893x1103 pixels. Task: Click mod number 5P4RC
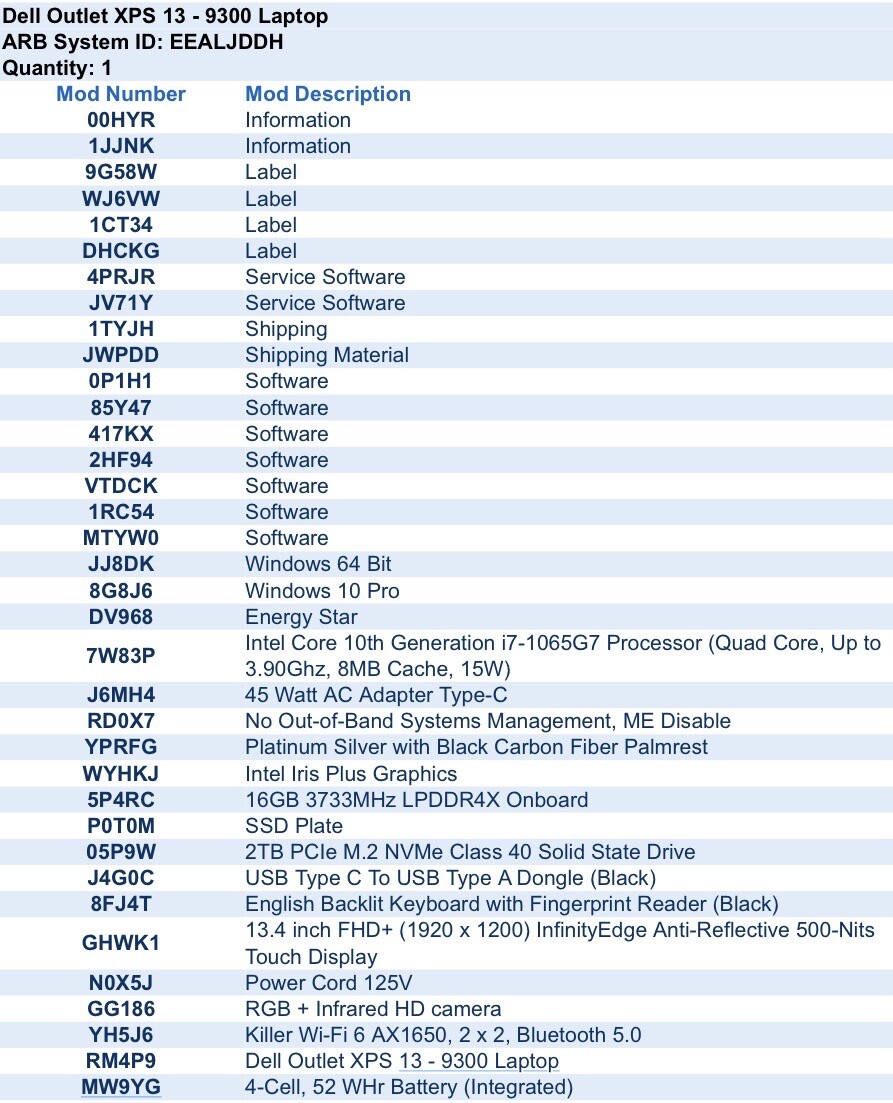point(121,799)
